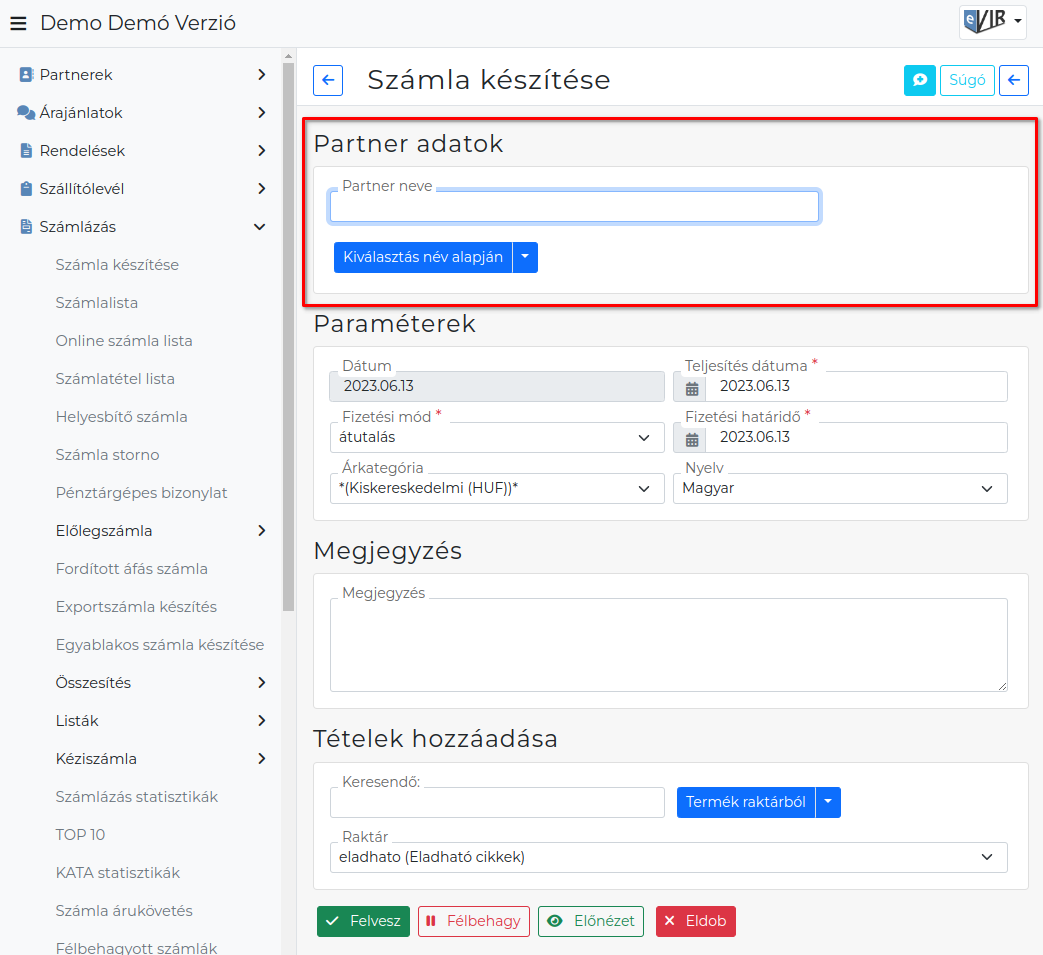The height and width of the screenshot is (955, 1043).
Task: Open the Árkategória dropdown
Action: click(497, 488)
